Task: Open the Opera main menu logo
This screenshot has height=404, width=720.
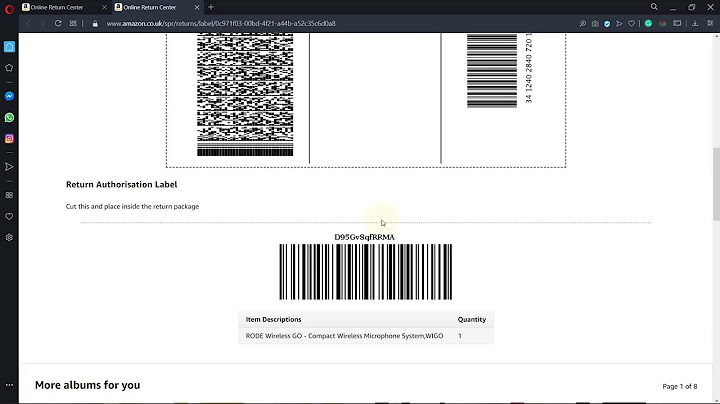Action: 9,9
